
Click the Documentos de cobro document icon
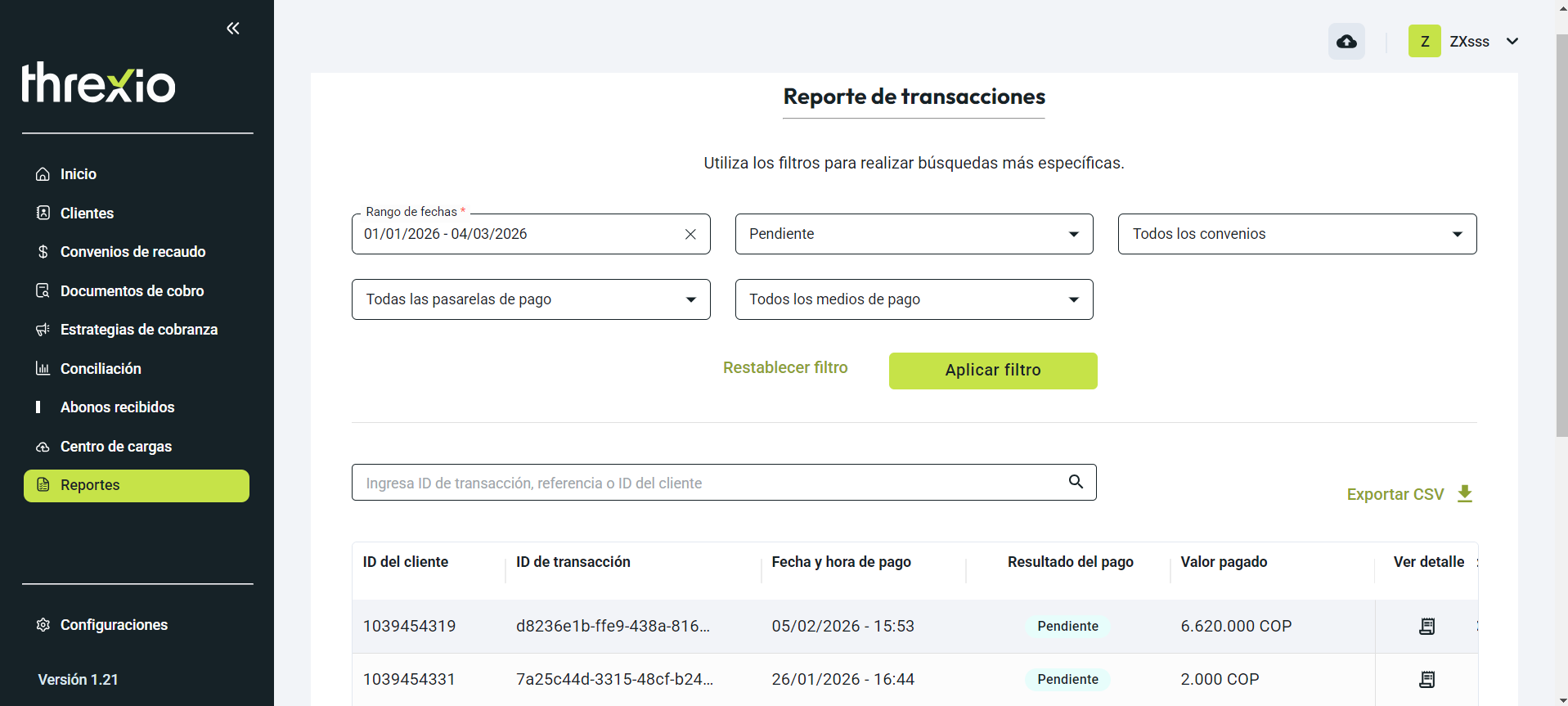tap(43, 290)
